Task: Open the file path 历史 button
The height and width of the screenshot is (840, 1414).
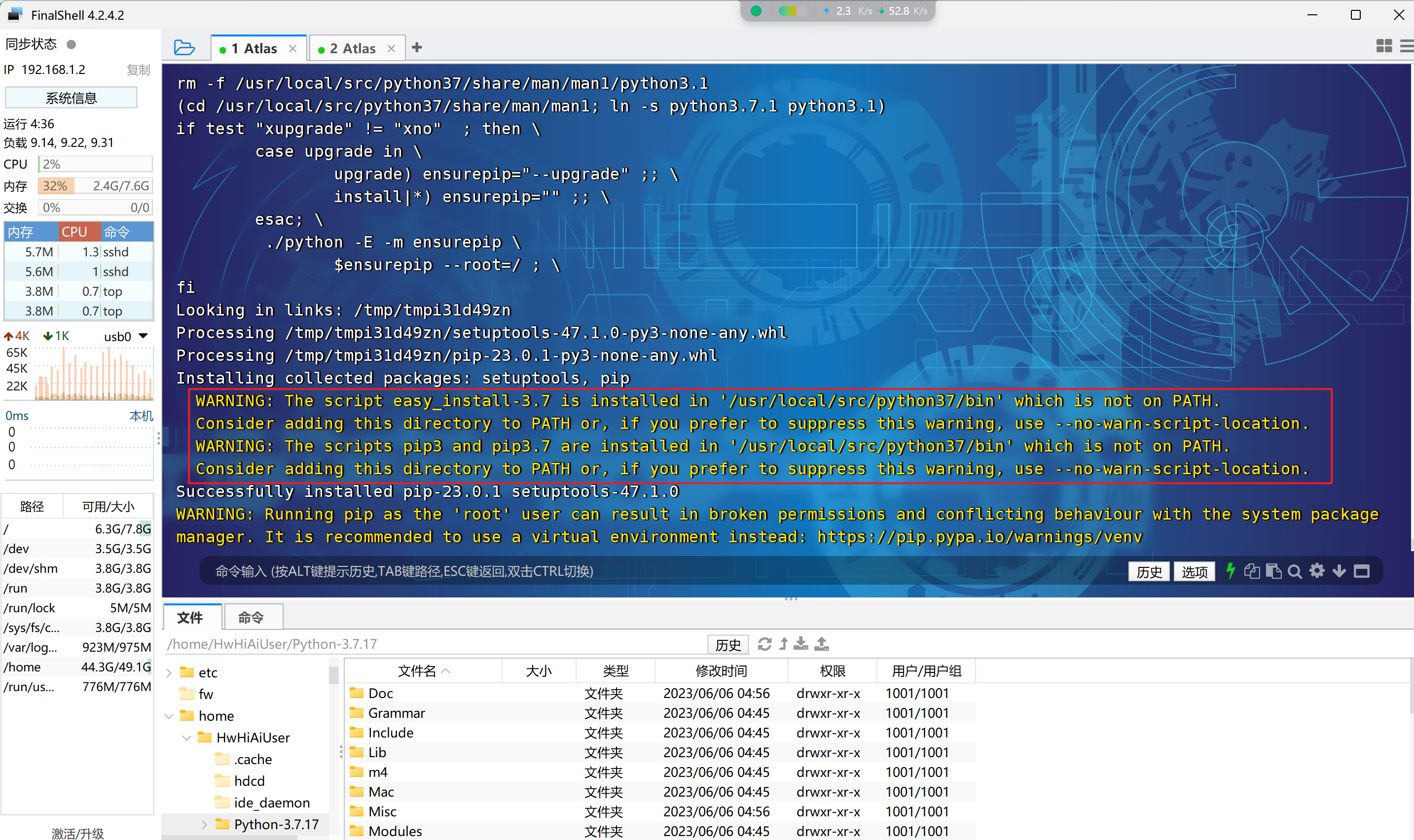Action: [727, 645]
